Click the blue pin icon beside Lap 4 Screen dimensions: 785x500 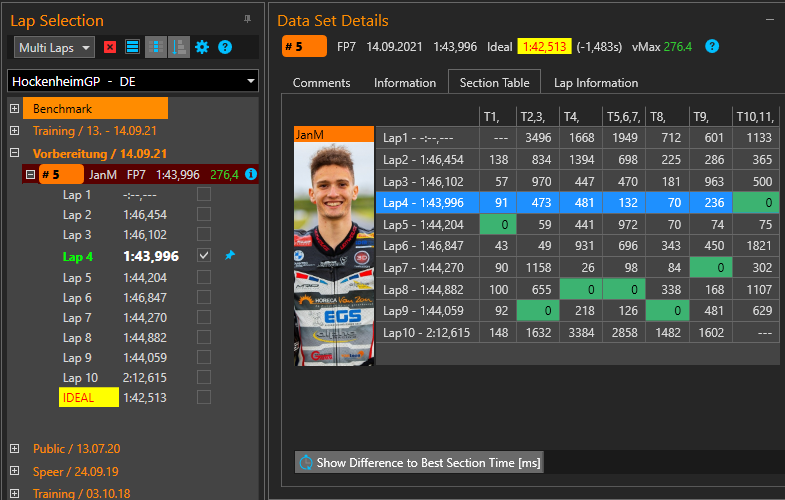230,256
